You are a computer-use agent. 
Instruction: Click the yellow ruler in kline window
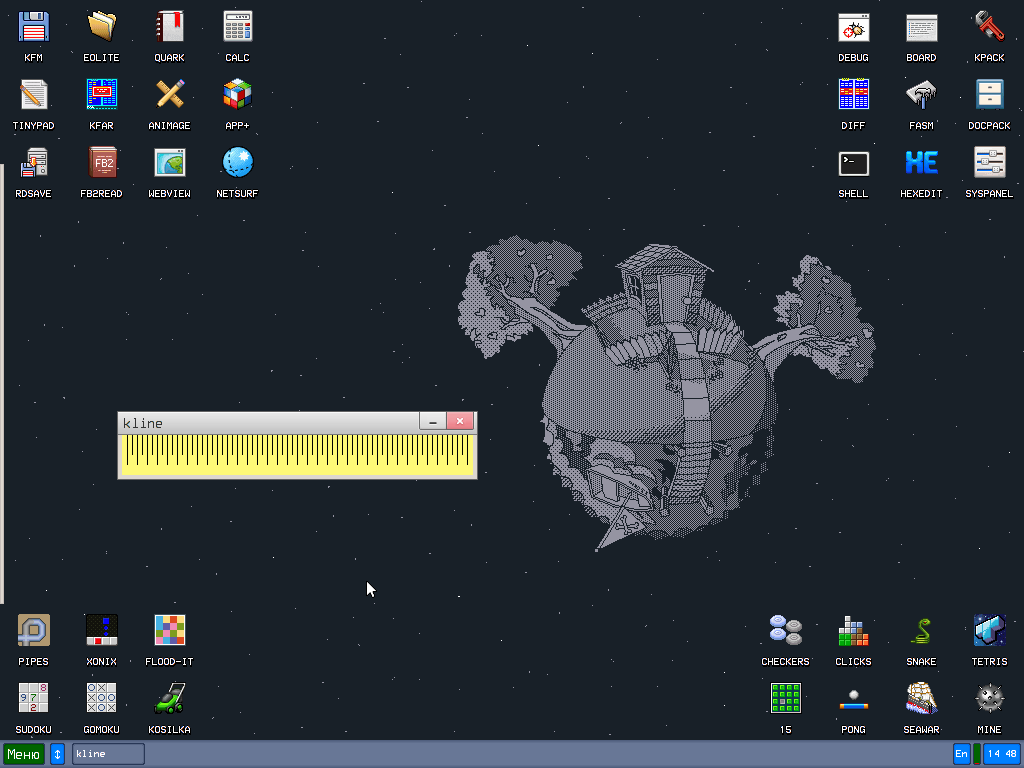tap(297, 455)
